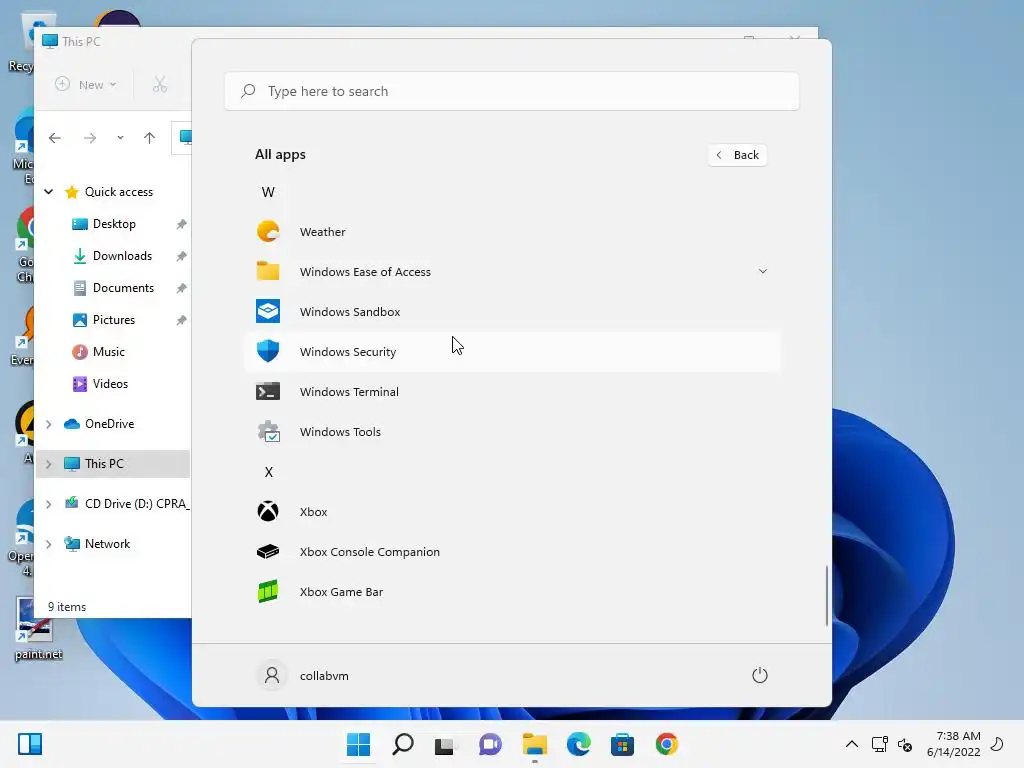Select Desktop in Quick access
Screen dimensions: 1024x768
[114, 224]
